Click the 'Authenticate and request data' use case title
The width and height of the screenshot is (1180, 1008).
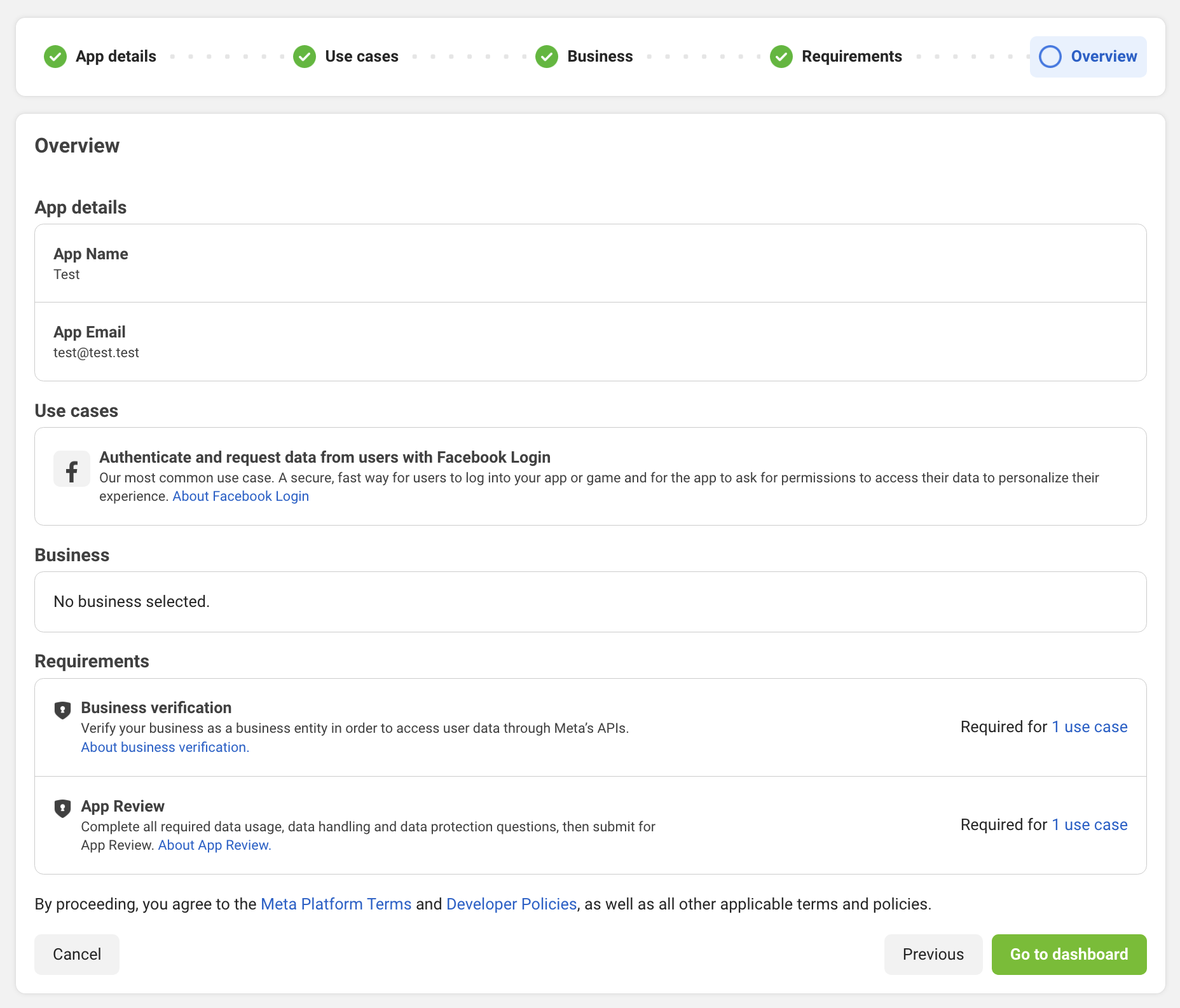point(325,458)
